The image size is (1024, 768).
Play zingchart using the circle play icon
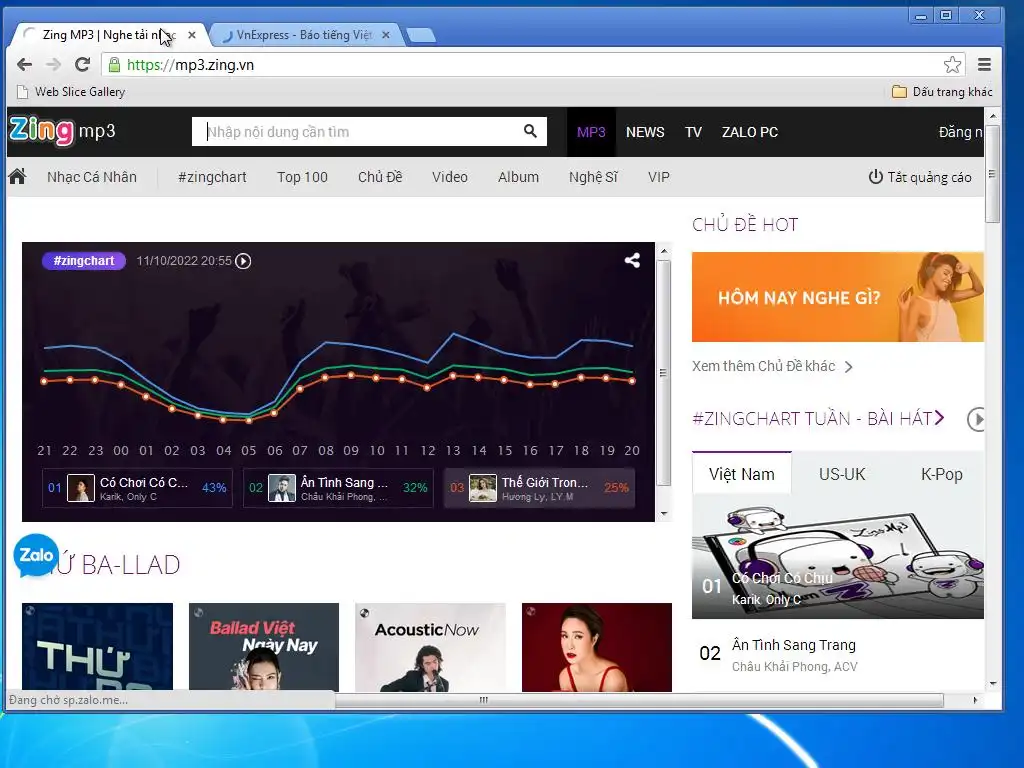point(243,261)
